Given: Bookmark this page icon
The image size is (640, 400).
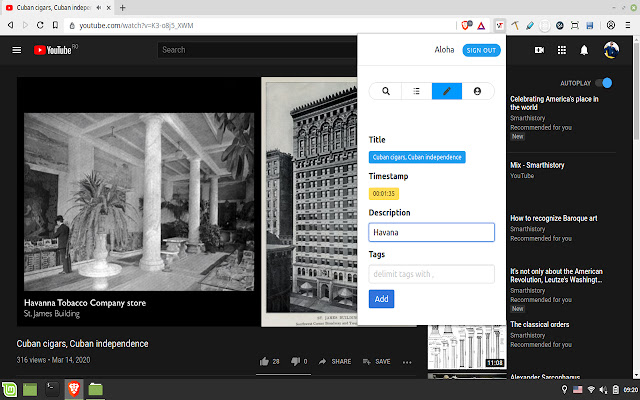Looking at the screenshot, I should tap(55, 25).
